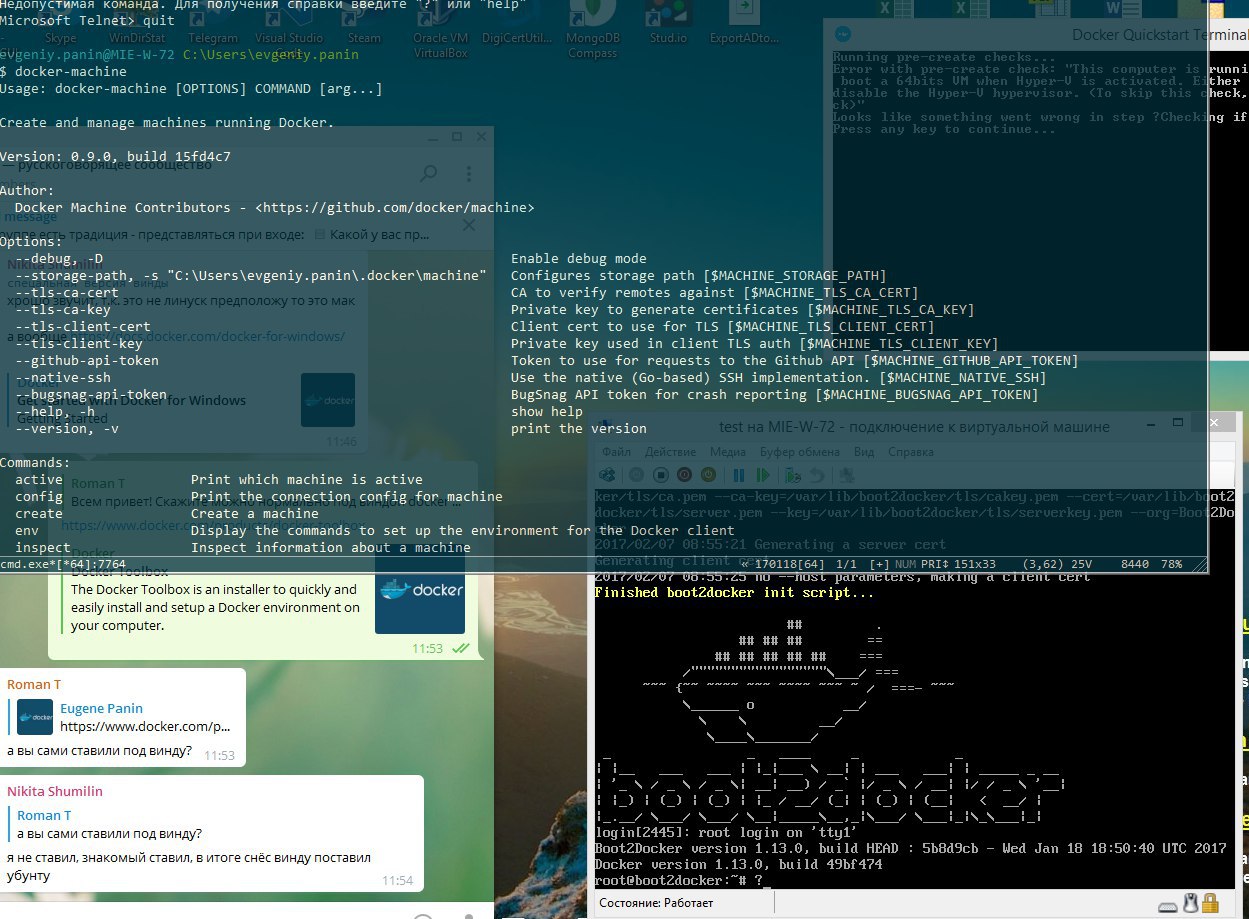Click the '$ docker-machine' command line in the console
Viewport: 1249px width, 919px height.
click(64, 72)
